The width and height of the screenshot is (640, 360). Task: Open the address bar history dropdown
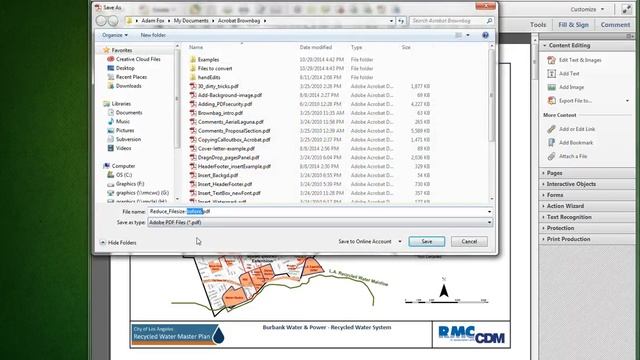tap(391, 20)
